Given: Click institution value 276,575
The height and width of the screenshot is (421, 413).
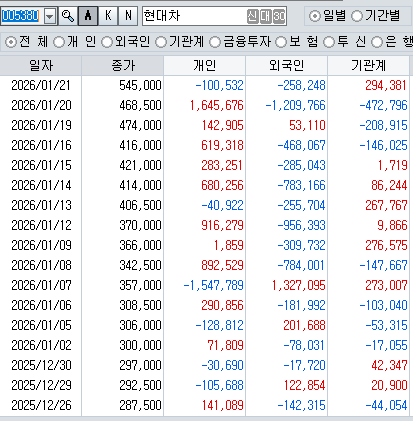Looking at the screenshot, I should (386, 246).
